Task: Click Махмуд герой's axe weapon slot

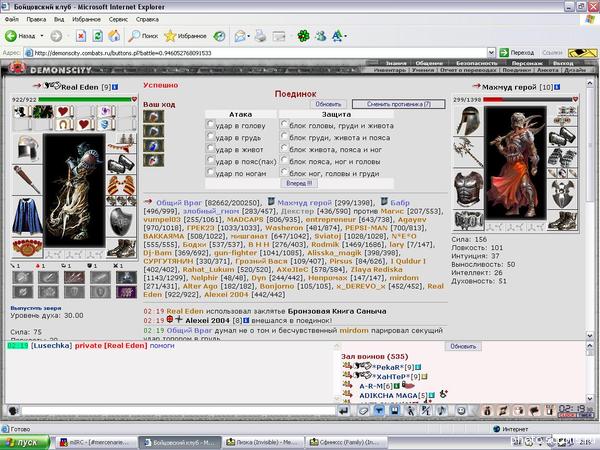Action: pos(468,153)
